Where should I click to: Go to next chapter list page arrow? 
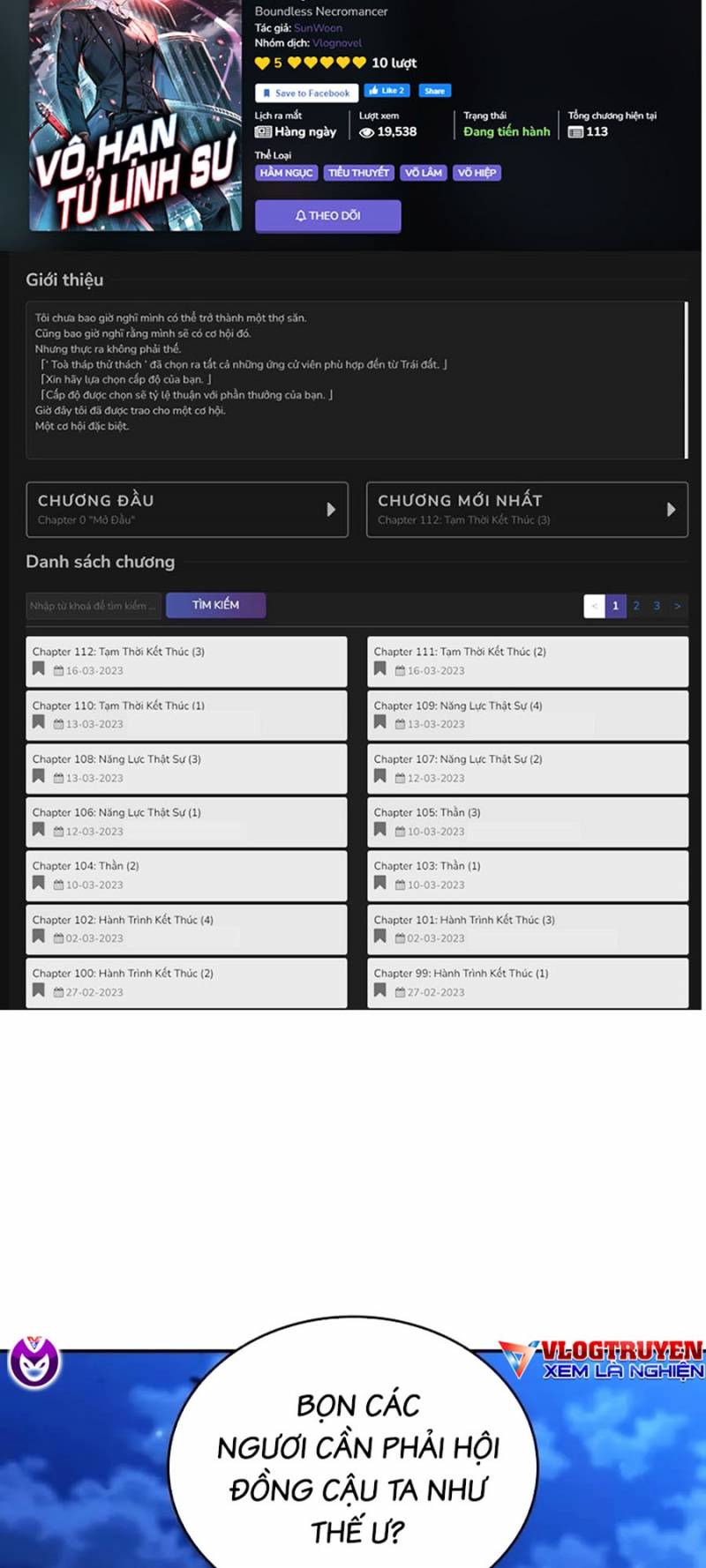pos(677,606)
